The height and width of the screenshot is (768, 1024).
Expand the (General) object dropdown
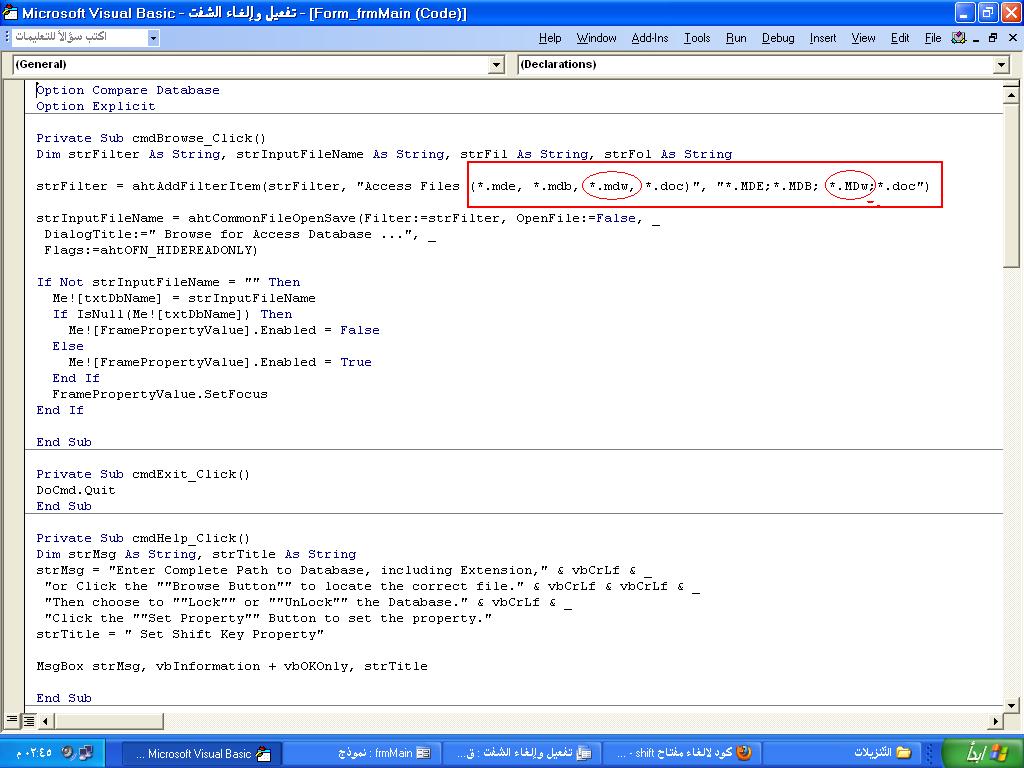[x=497, y=64]
